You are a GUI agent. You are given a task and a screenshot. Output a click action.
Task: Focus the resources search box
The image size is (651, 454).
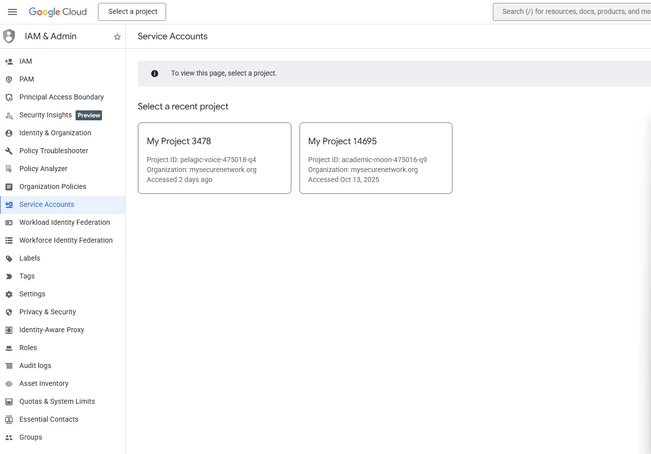pos(572,12)
